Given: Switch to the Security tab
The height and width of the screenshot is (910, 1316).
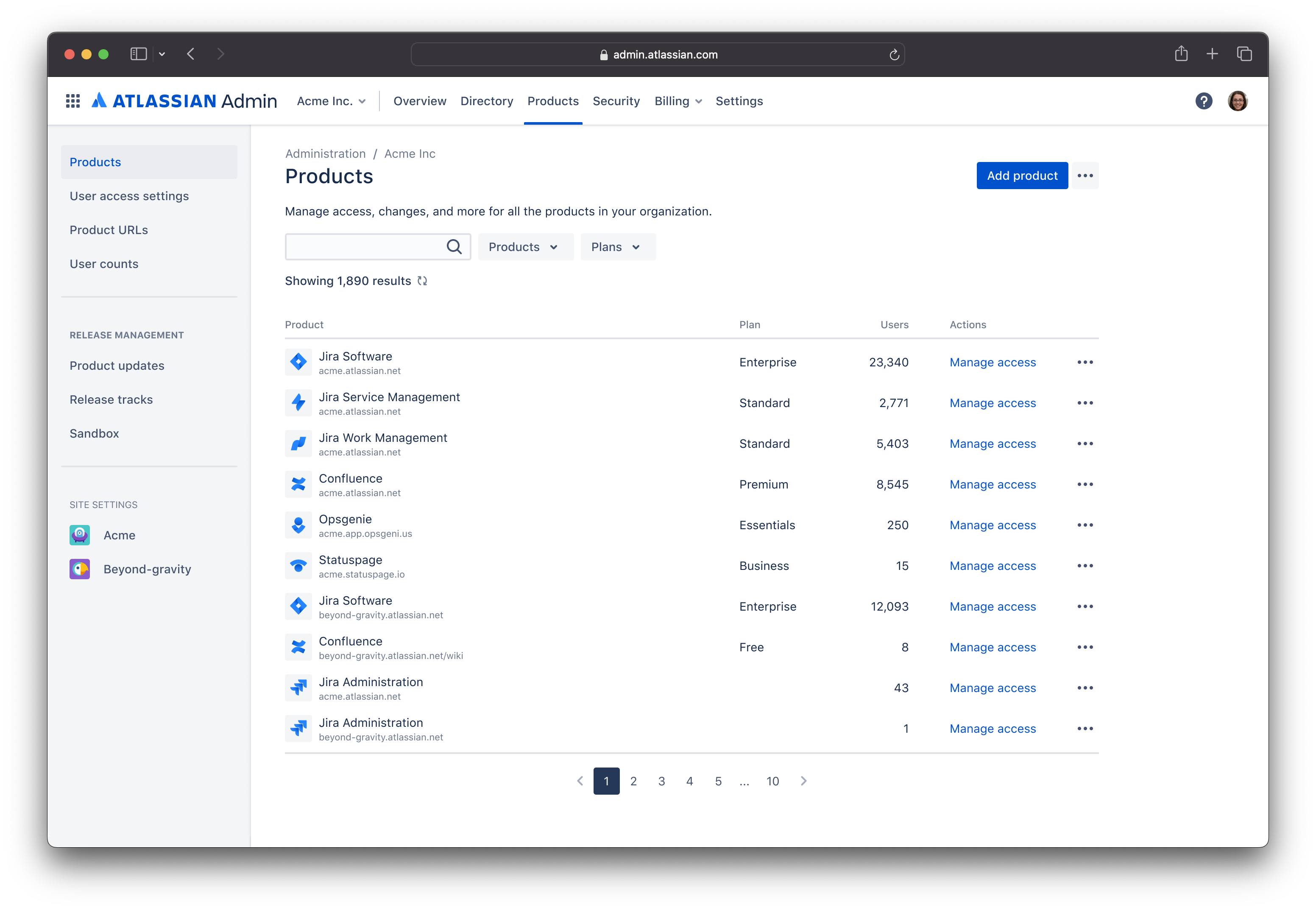Looking at the screenshot, I should point(616,100).
